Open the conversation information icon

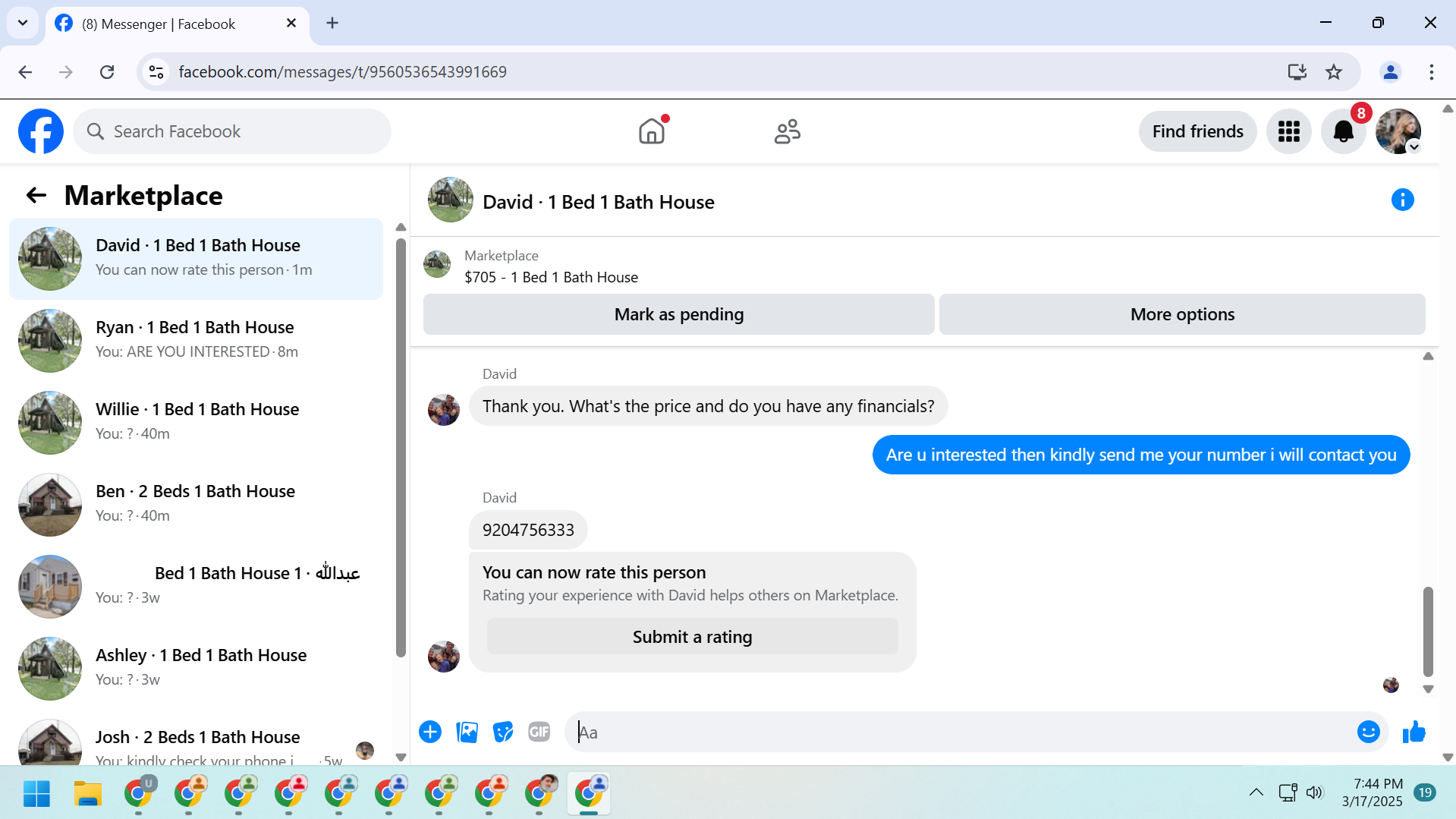[1403, 200]
